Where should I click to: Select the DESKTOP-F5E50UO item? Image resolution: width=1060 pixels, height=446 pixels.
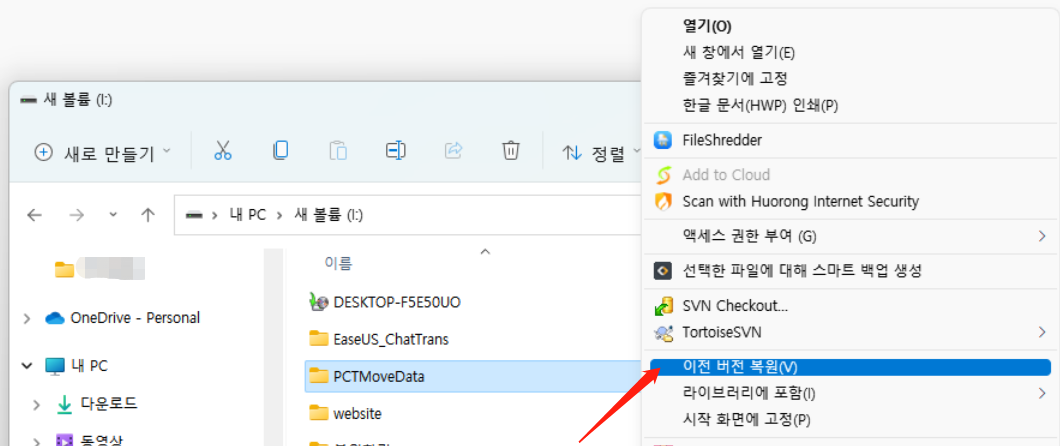tap(397, 302)
